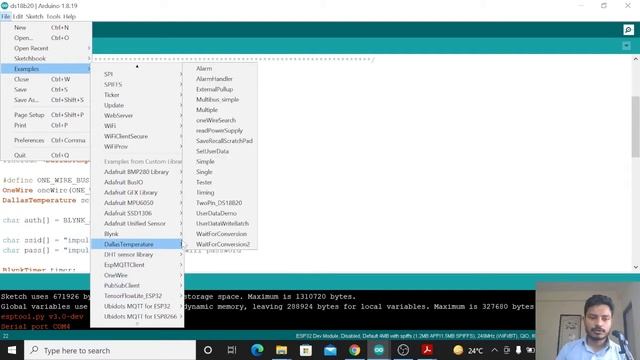Open the oneWireSearch example sketch

(220, 120)
